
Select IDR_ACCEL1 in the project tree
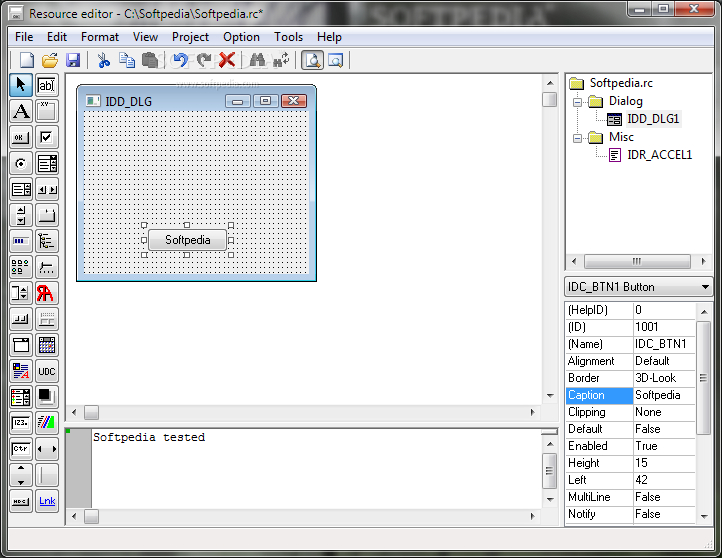(x=659, y=155)
